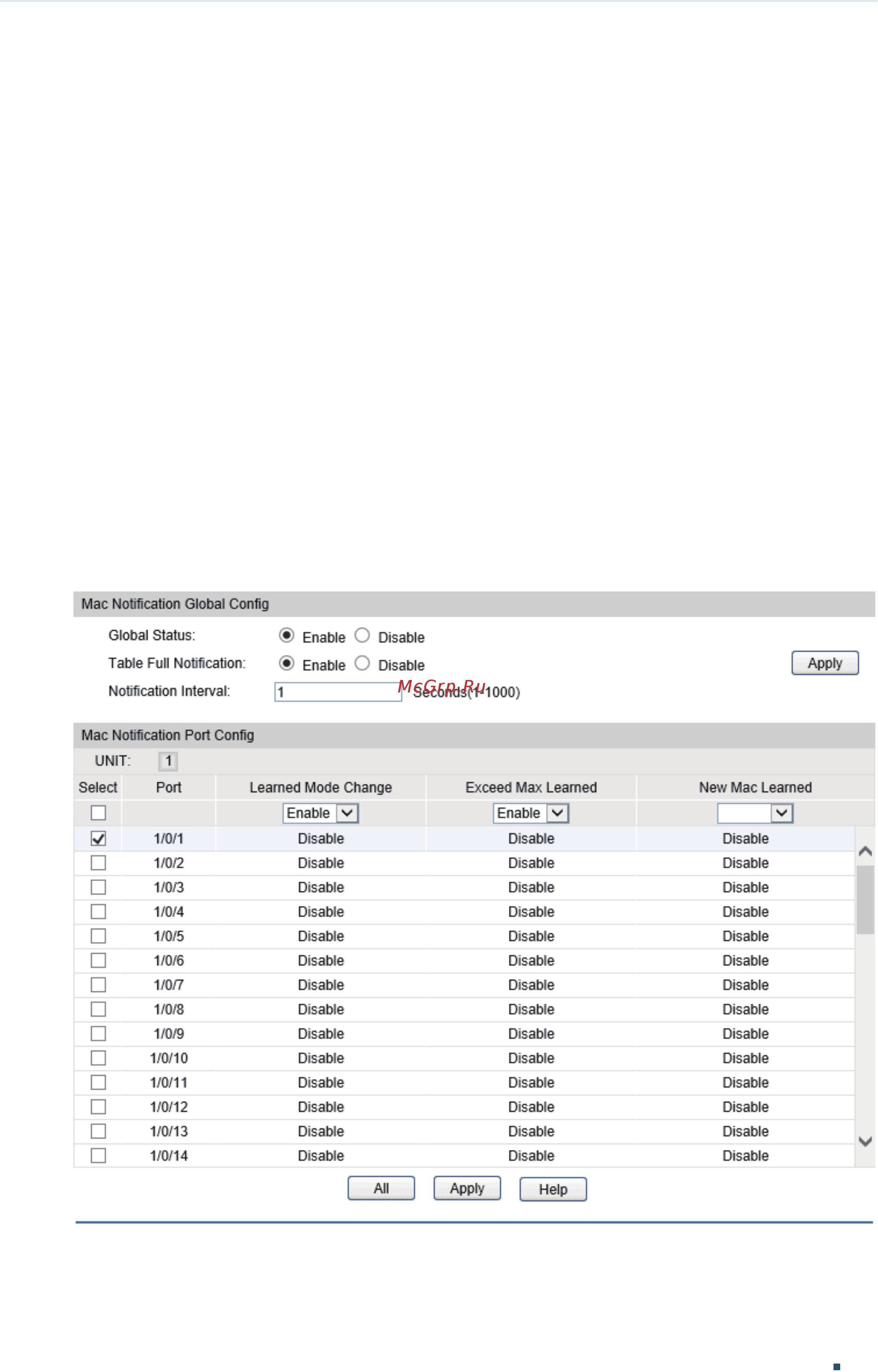Screen dimensions: 878x1372
Task: Click the Notification Interval input field
Action: [x=338, y=692]
